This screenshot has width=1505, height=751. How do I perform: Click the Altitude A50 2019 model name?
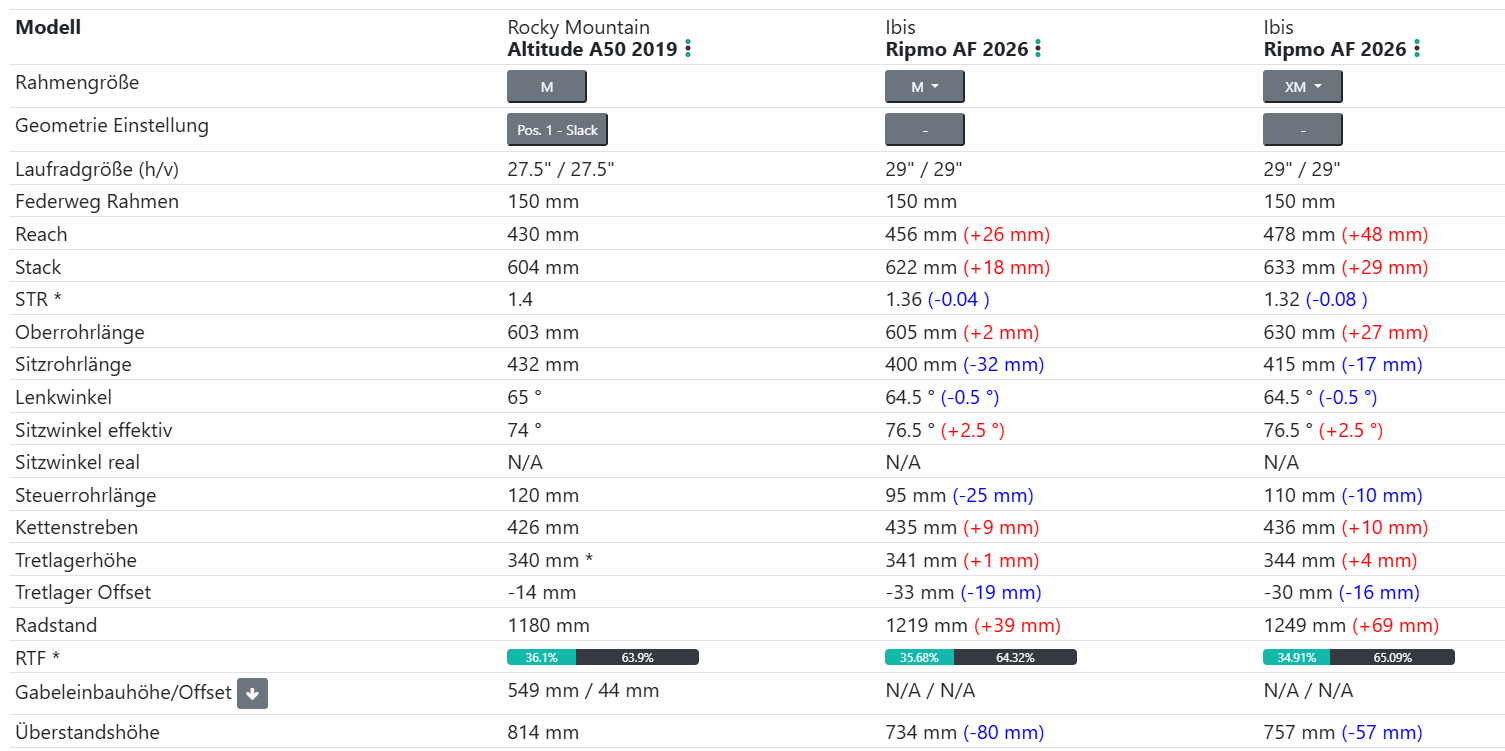click(593, 49)
